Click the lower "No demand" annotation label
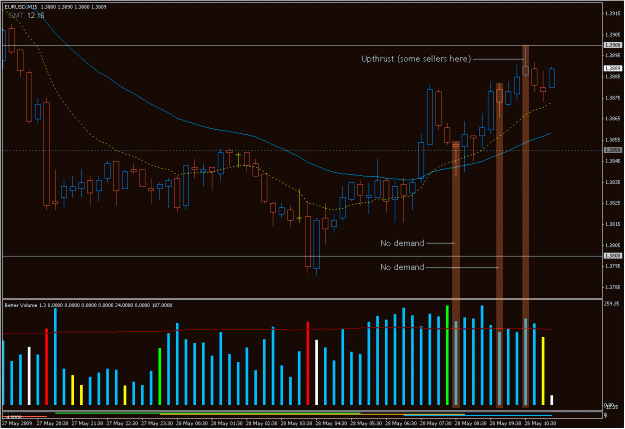This screenshot has height=429, width=625. coord(402,267)
